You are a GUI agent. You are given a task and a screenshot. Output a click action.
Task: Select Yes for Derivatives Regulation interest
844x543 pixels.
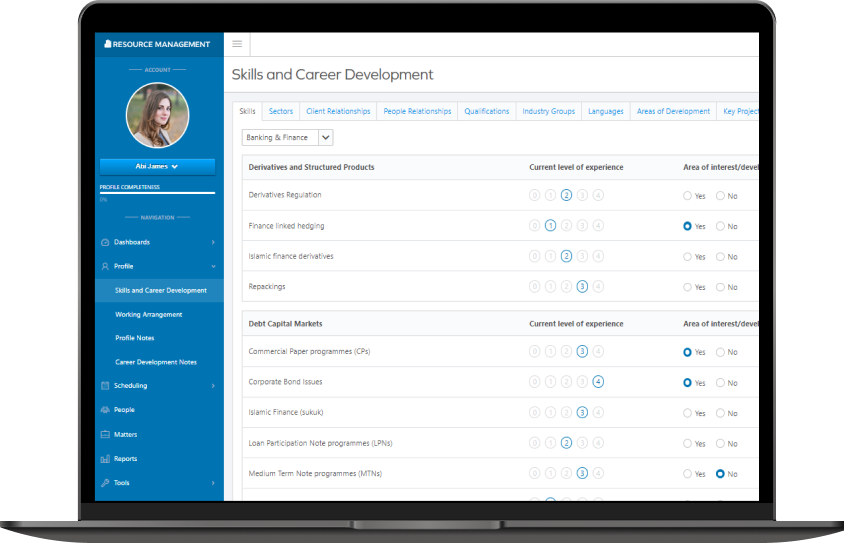click(687, 196)
